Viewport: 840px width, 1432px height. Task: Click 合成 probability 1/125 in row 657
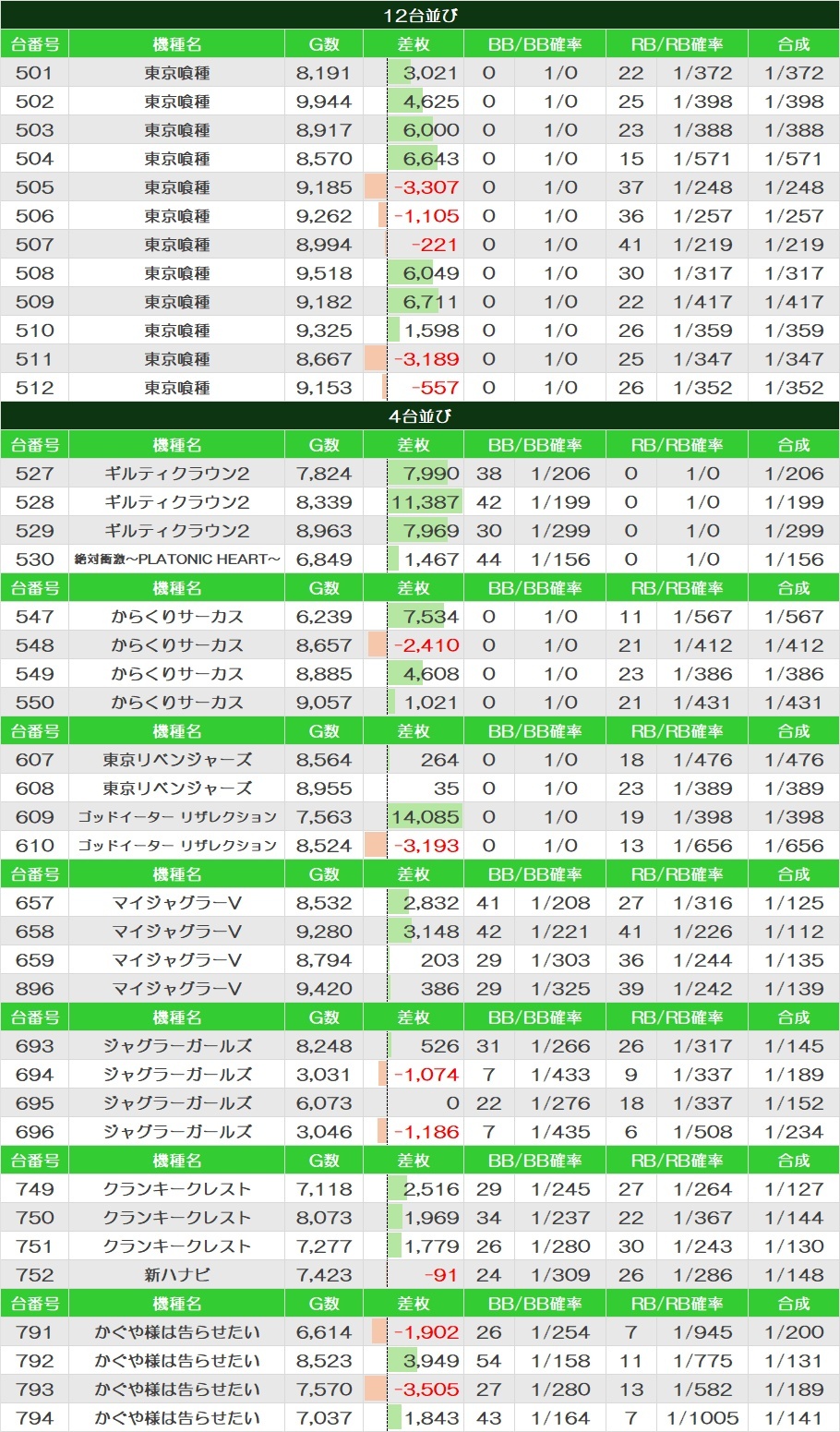[794, 903]
